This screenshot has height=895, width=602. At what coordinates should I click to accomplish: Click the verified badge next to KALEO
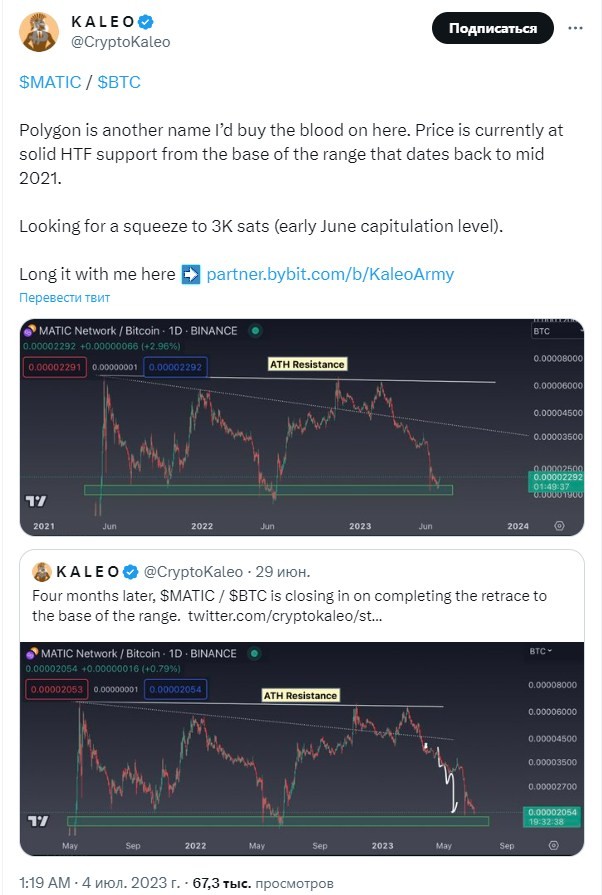pyautogui.click(x=147, y=22)
